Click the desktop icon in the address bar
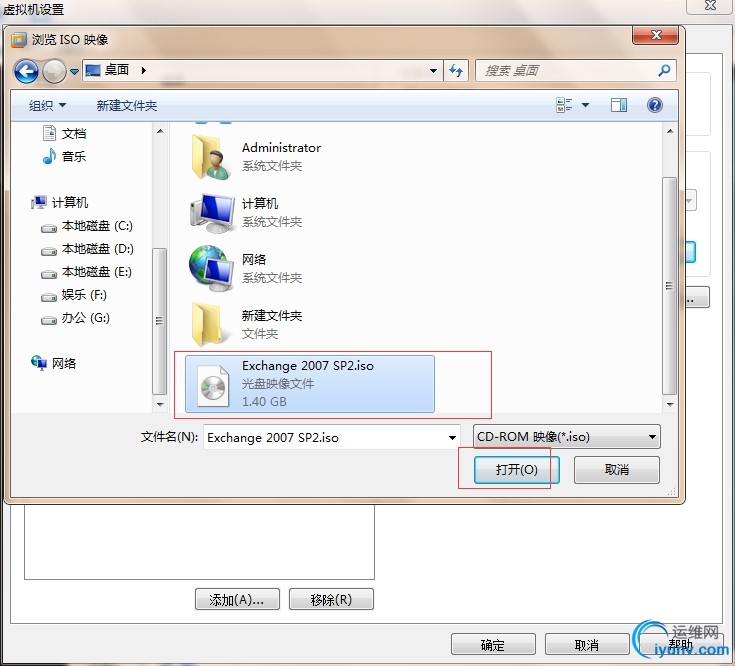 pos(93,70)
